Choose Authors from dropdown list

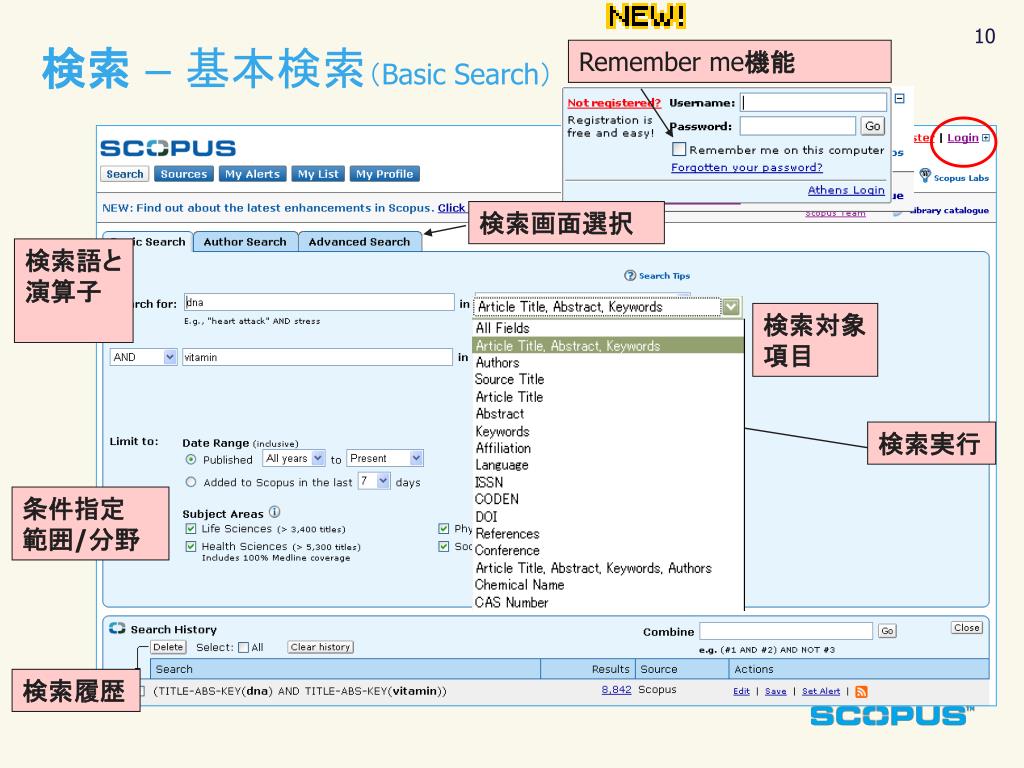(497, 362)
